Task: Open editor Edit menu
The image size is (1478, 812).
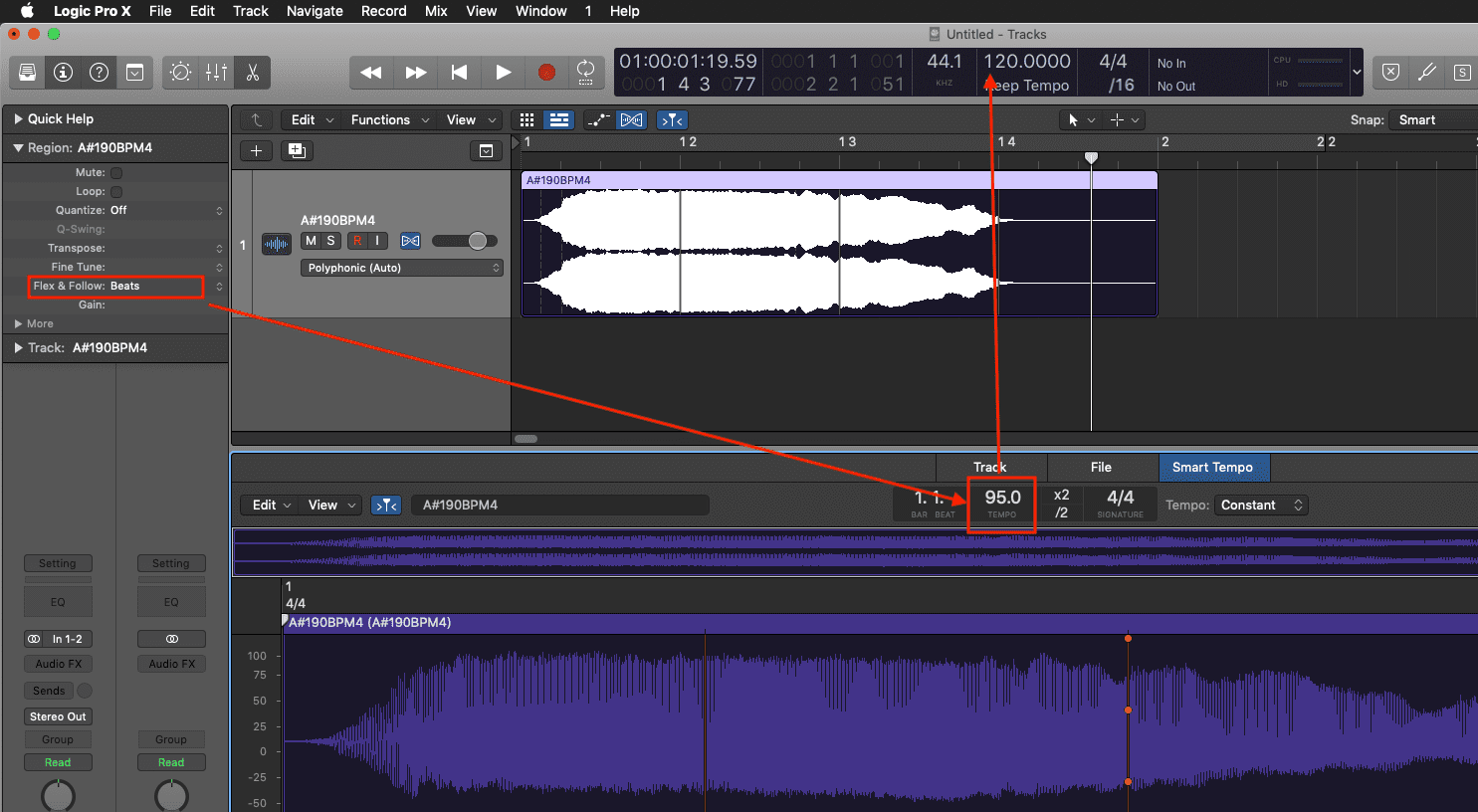Action: 272,506
